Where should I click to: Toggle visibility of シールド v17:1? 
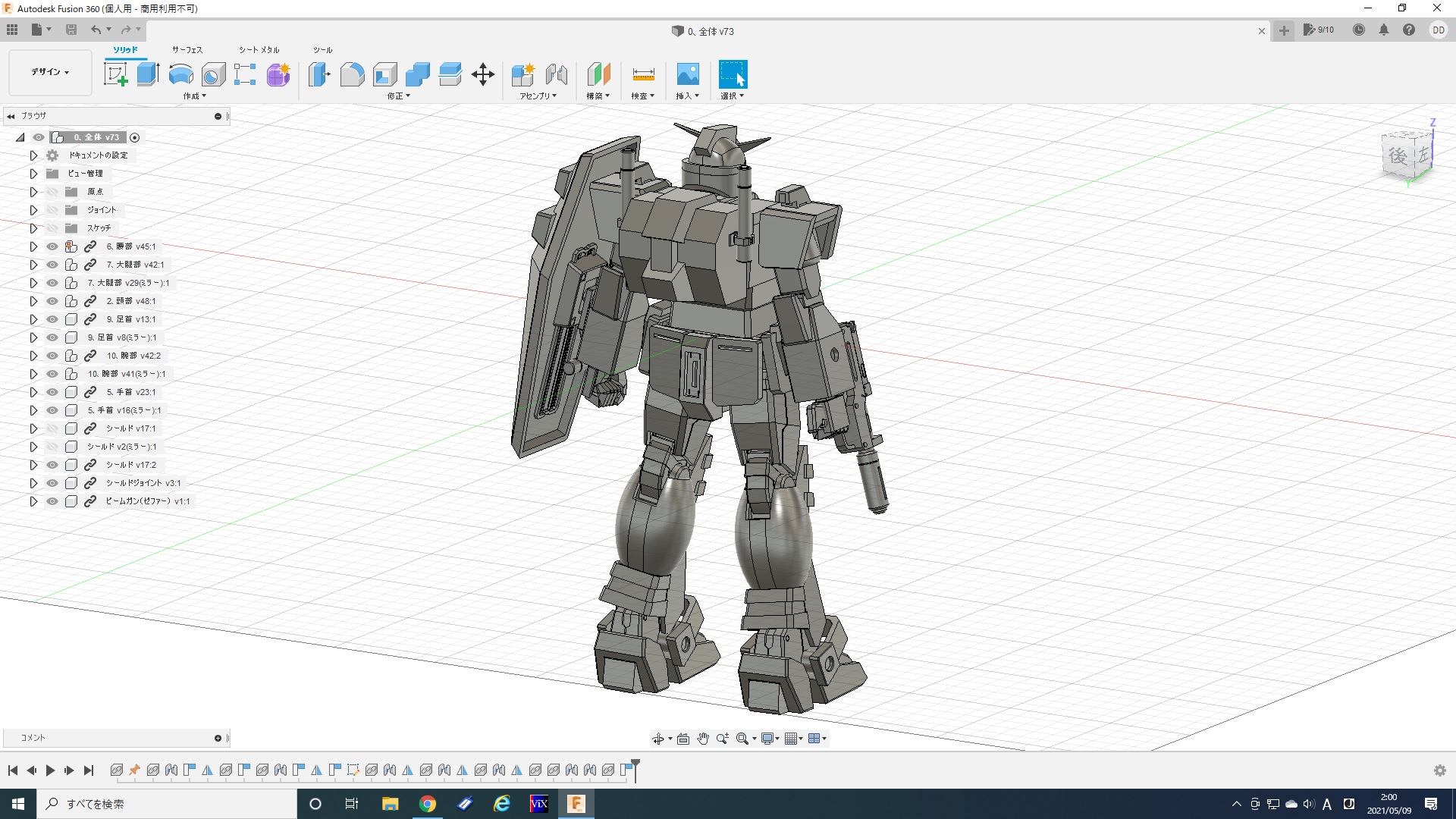click(x=52, y=428)
